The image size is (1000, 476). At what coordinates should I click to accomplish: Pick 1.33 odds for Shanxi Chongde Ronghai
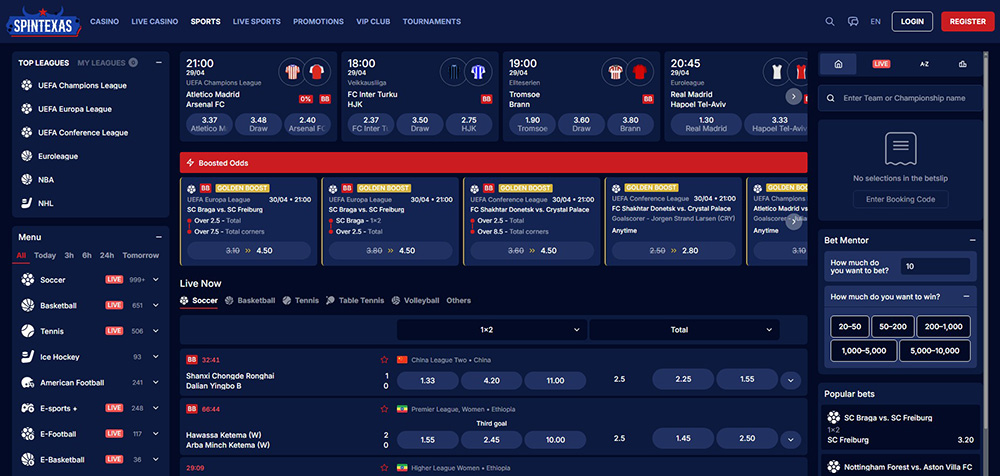pyautogui.click(x=428, y=380)
